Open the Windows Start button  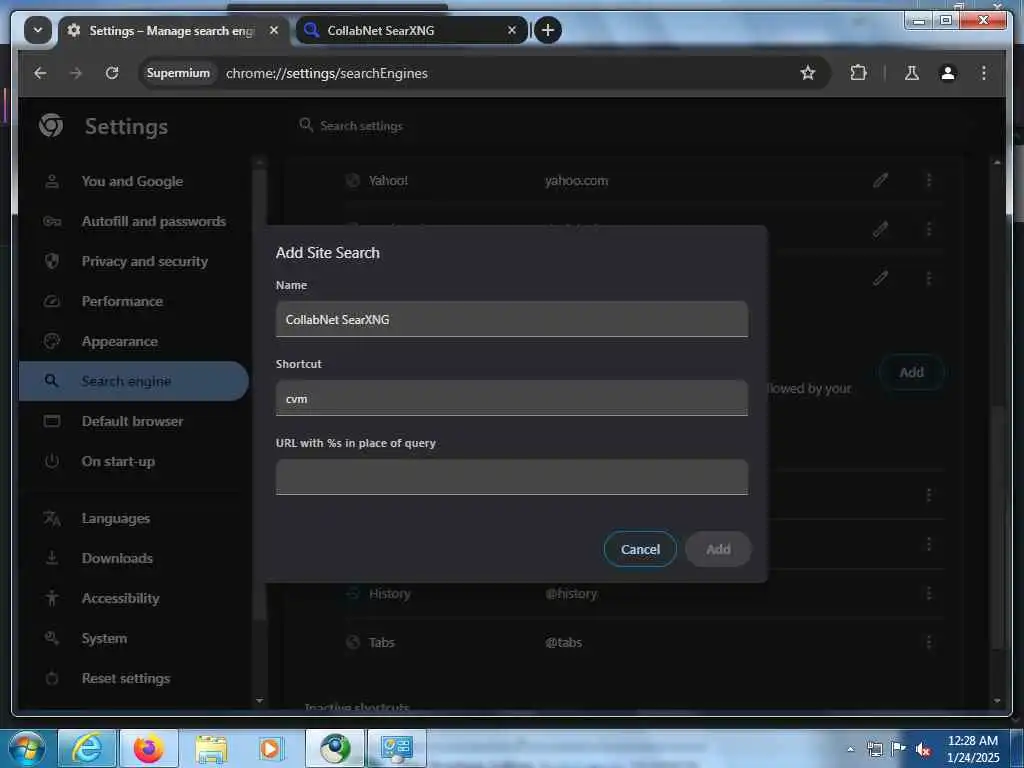pyautogui.click(x=25, y=748)
